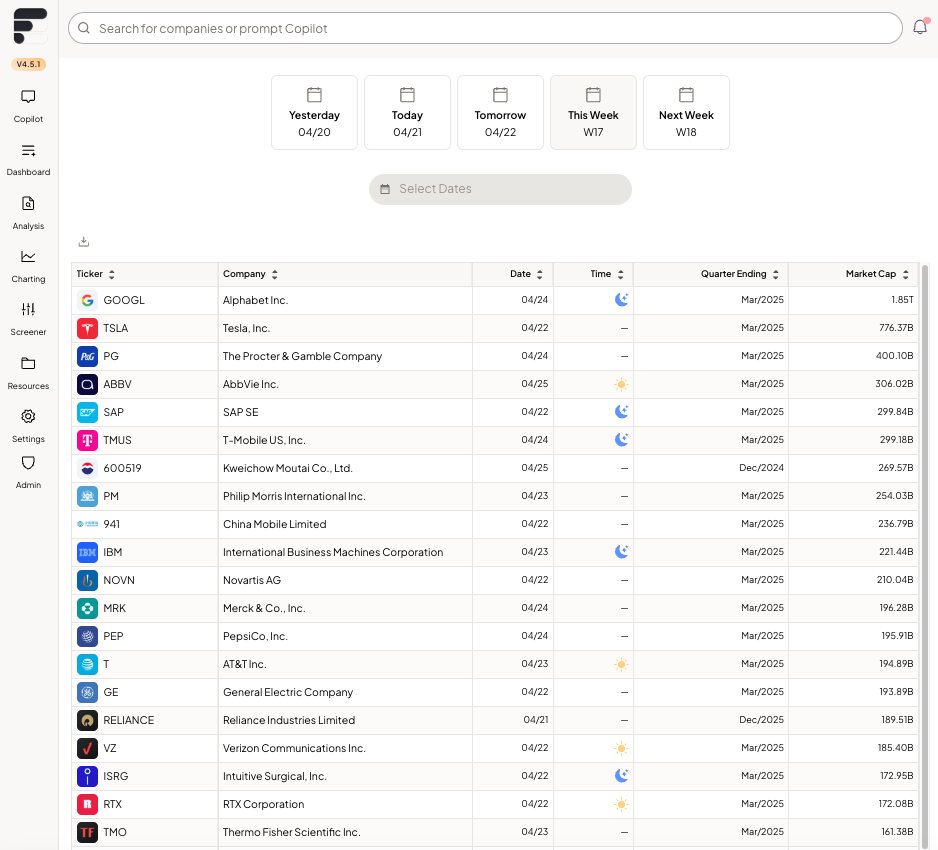Open the Analysis sidebar item
Screen dimensions: 938x850
(x=28, y=212)
